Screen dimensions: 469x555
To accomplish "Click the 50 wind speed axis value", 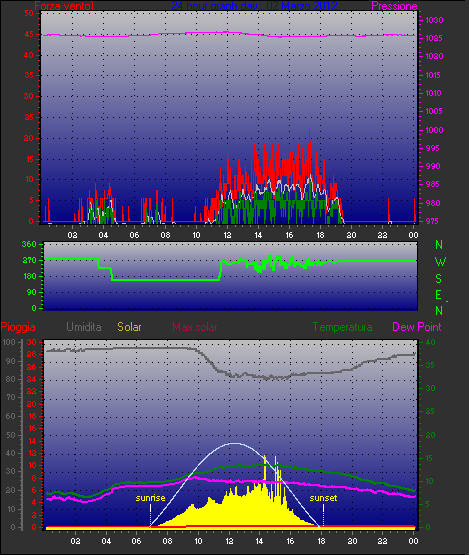I will [29, 13].
